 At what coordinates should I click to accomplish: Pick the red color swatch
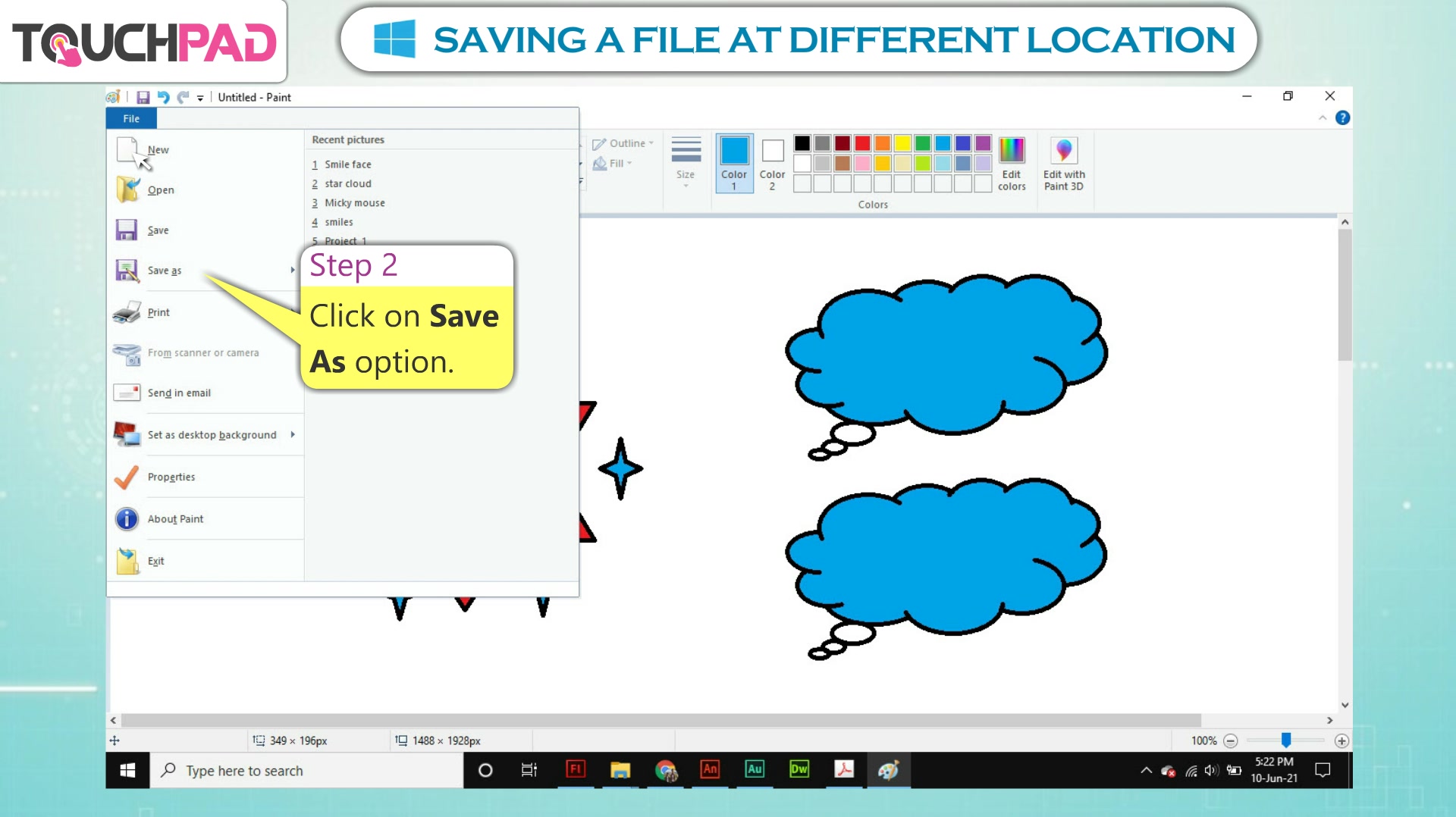tap(862, 143)
